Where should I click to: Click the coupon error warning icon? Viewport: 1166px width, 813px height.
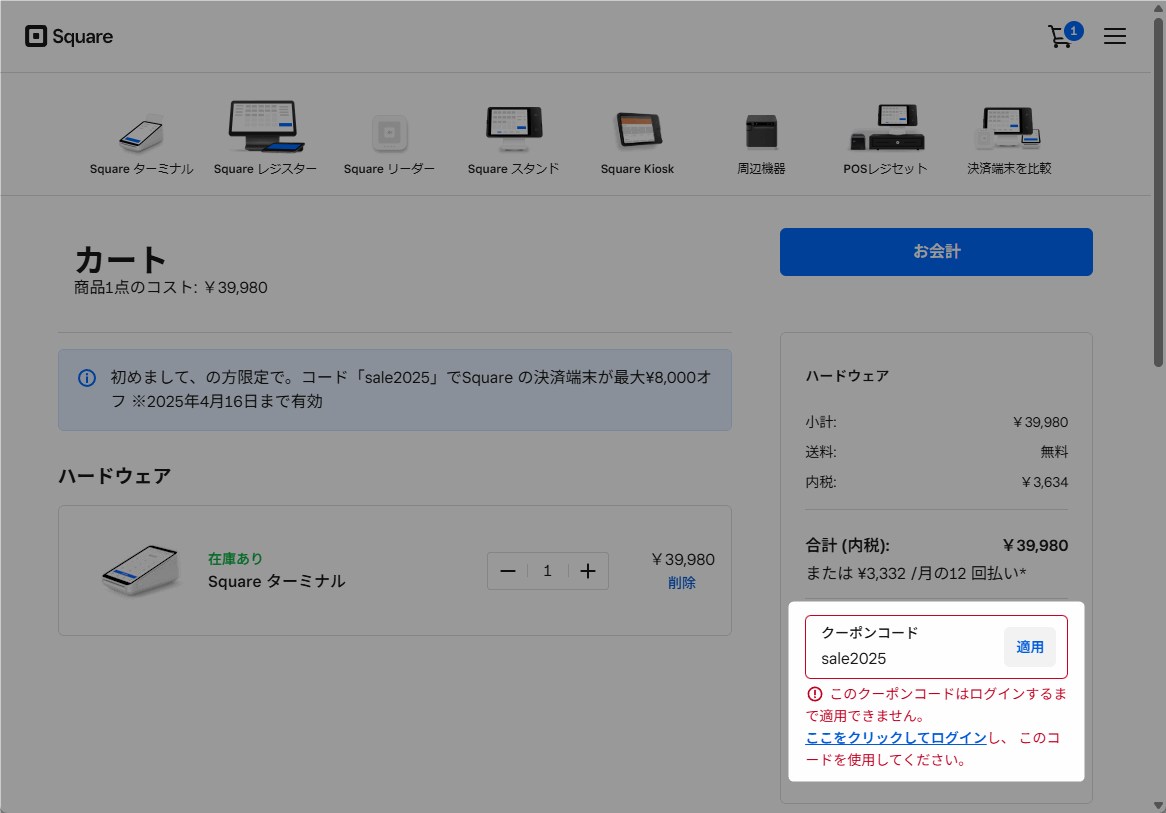pyautogui.click(x=815, y=694)
